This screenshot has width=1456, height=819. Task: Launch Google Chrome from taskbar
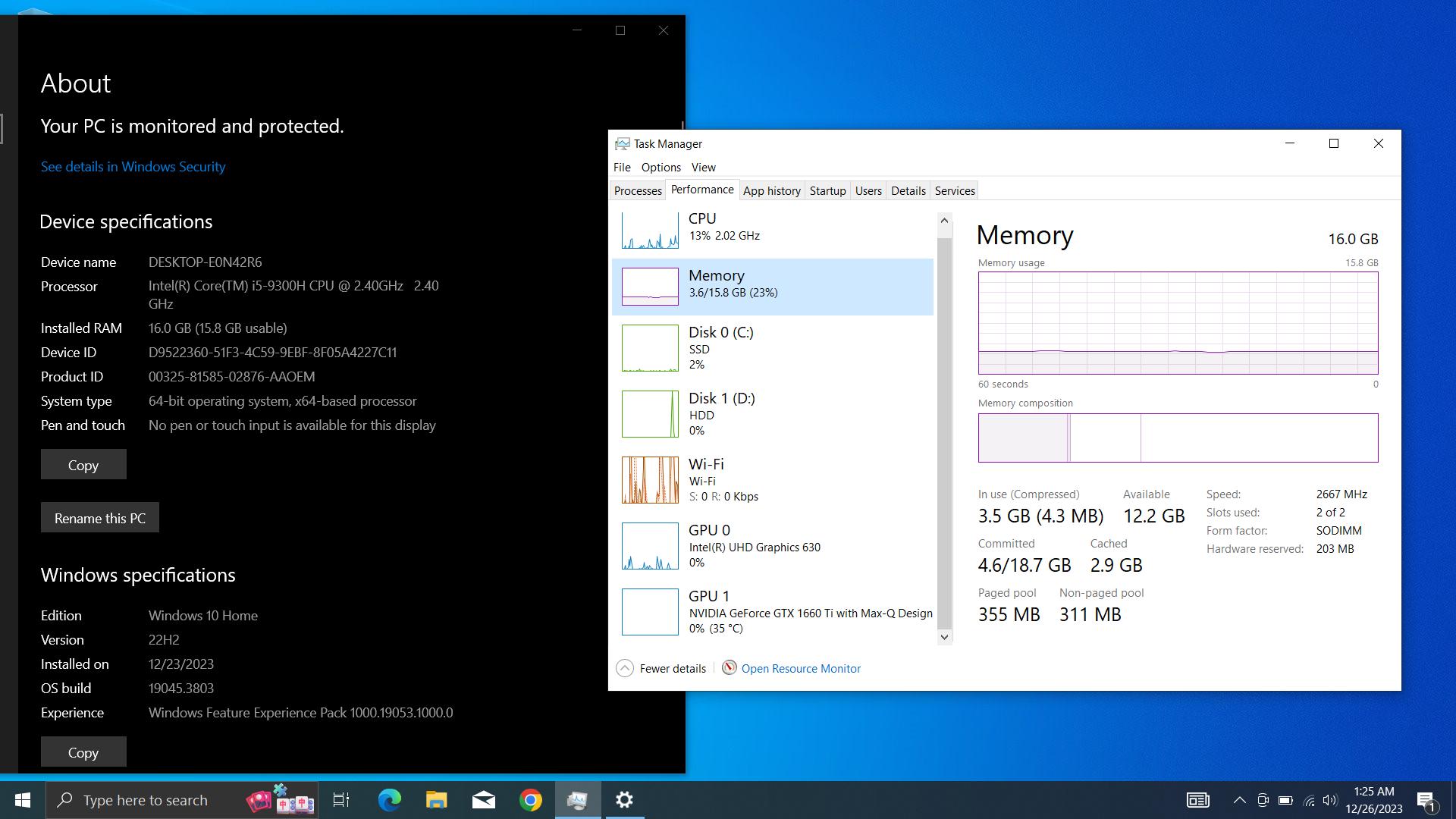(531, 800)
